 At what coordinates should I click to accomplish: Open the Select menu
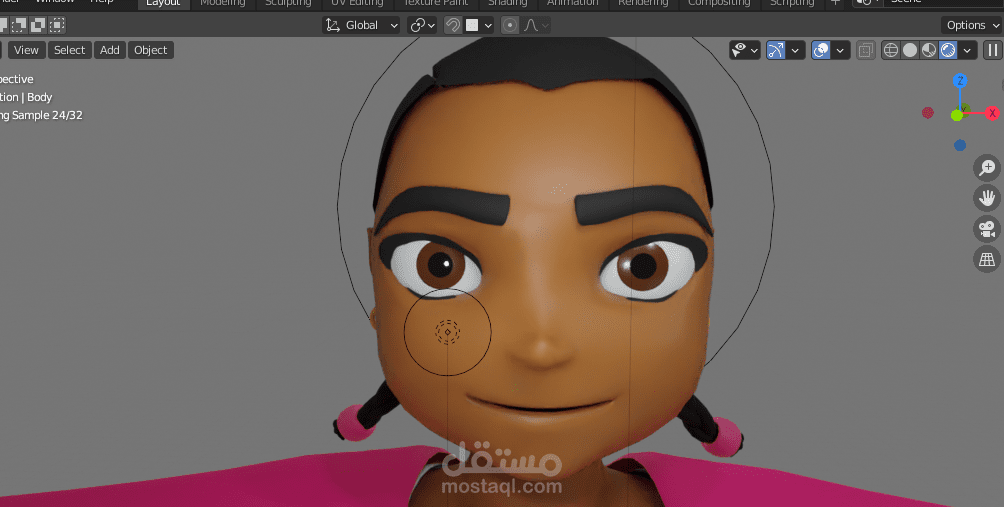[69, 50]
